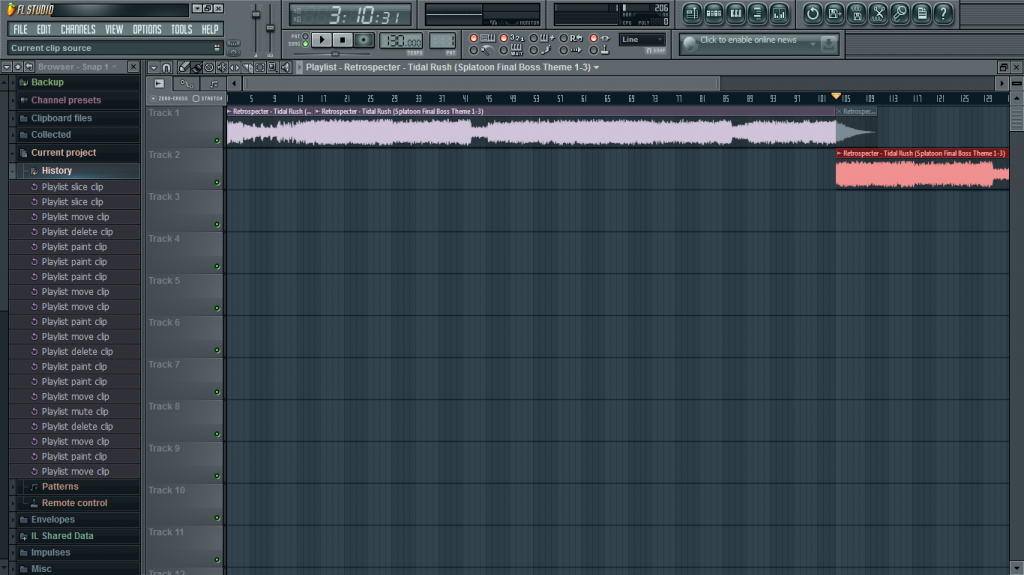This screenshot has width=1024, height=575.
Task: Expand the Patterns tree node
Action: click(12, 487)
